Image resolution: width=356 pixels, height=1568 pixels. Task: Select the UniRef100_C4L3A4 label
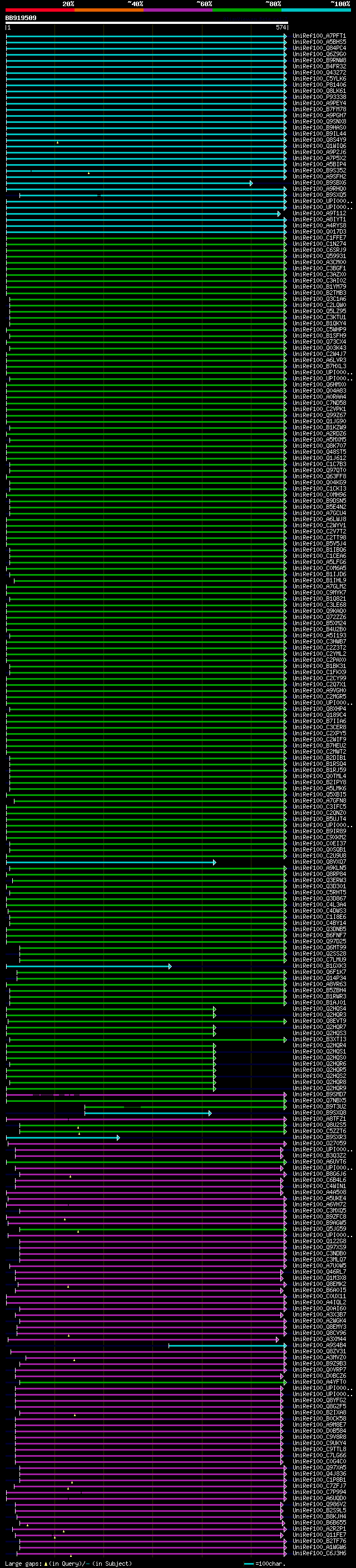[x=319, y=905]
